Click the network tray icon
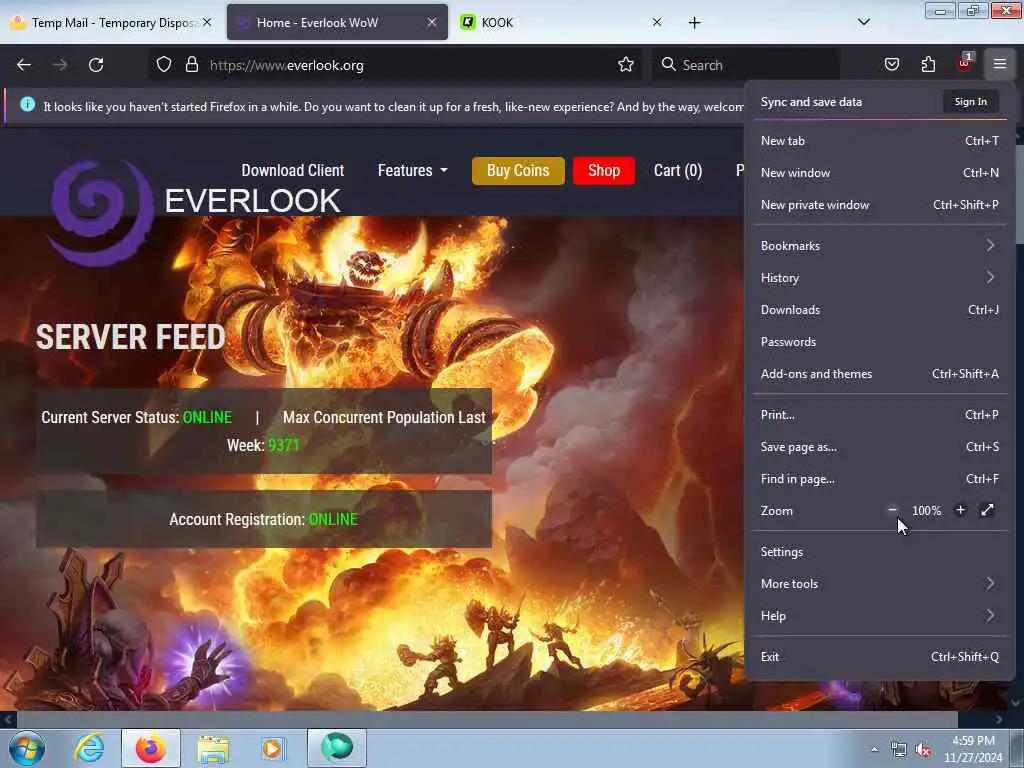The image size is (1024, 768). click(899, 750)
